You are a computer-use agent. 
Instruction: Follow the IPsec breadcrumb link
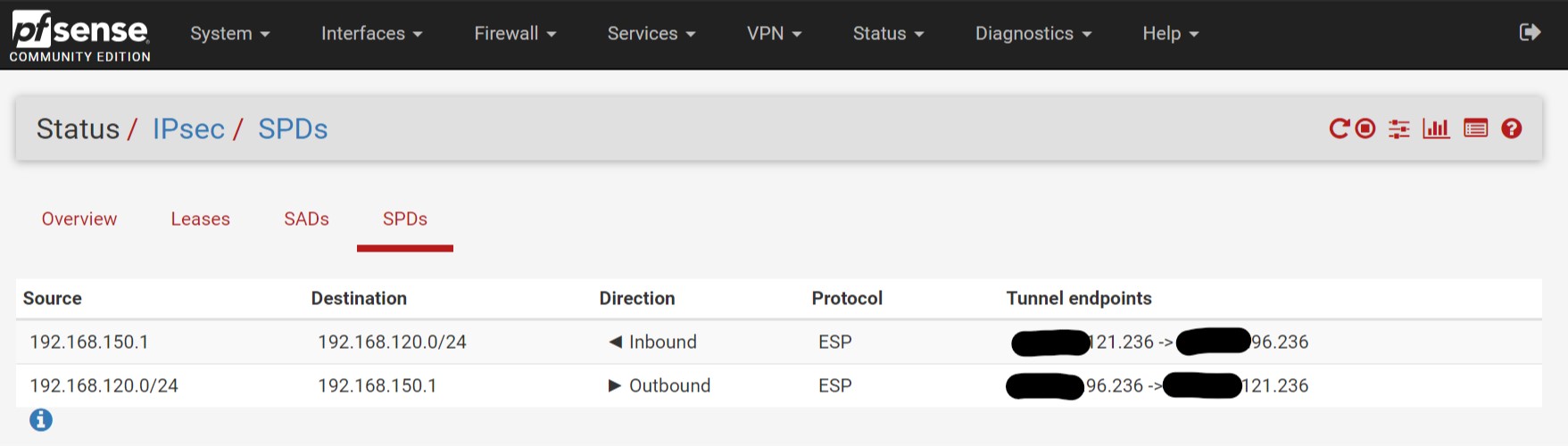click(x=188, y=129)
